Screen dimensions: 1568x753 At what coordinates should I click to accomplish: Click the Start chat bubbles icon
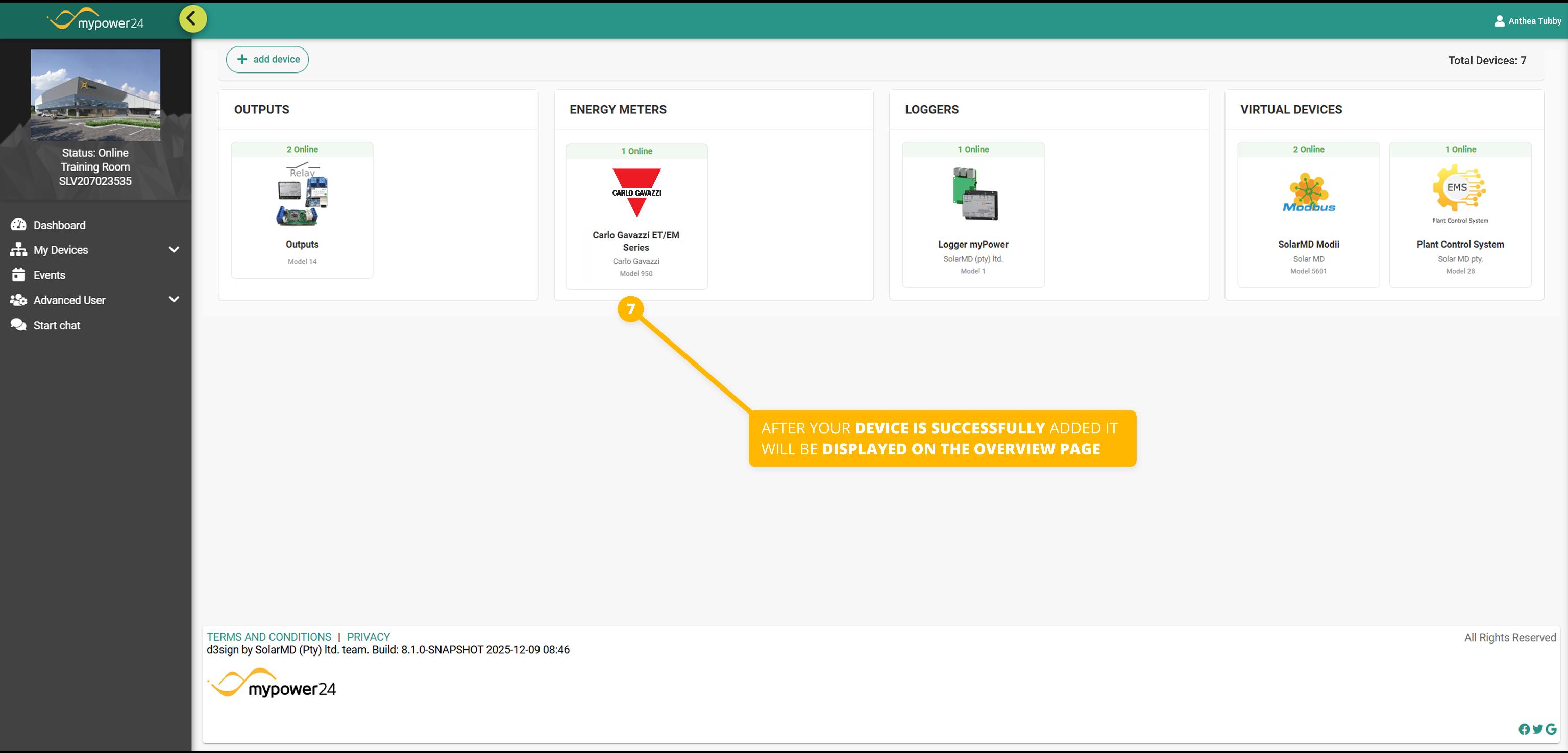(x=18, y=325)
